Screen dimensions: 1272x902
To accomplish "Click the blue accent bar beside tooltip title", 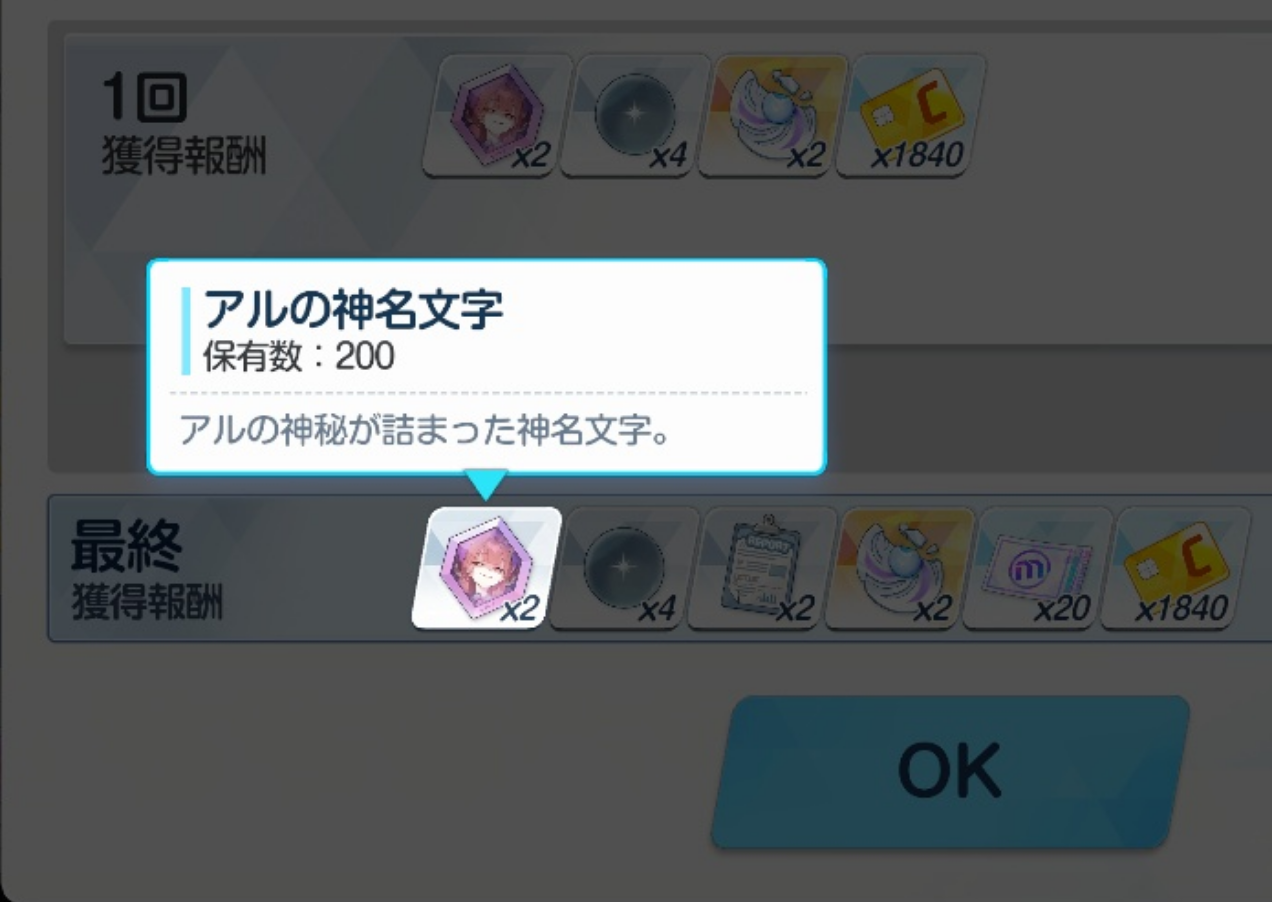I will pyautogui.click(x=186, y=330).
